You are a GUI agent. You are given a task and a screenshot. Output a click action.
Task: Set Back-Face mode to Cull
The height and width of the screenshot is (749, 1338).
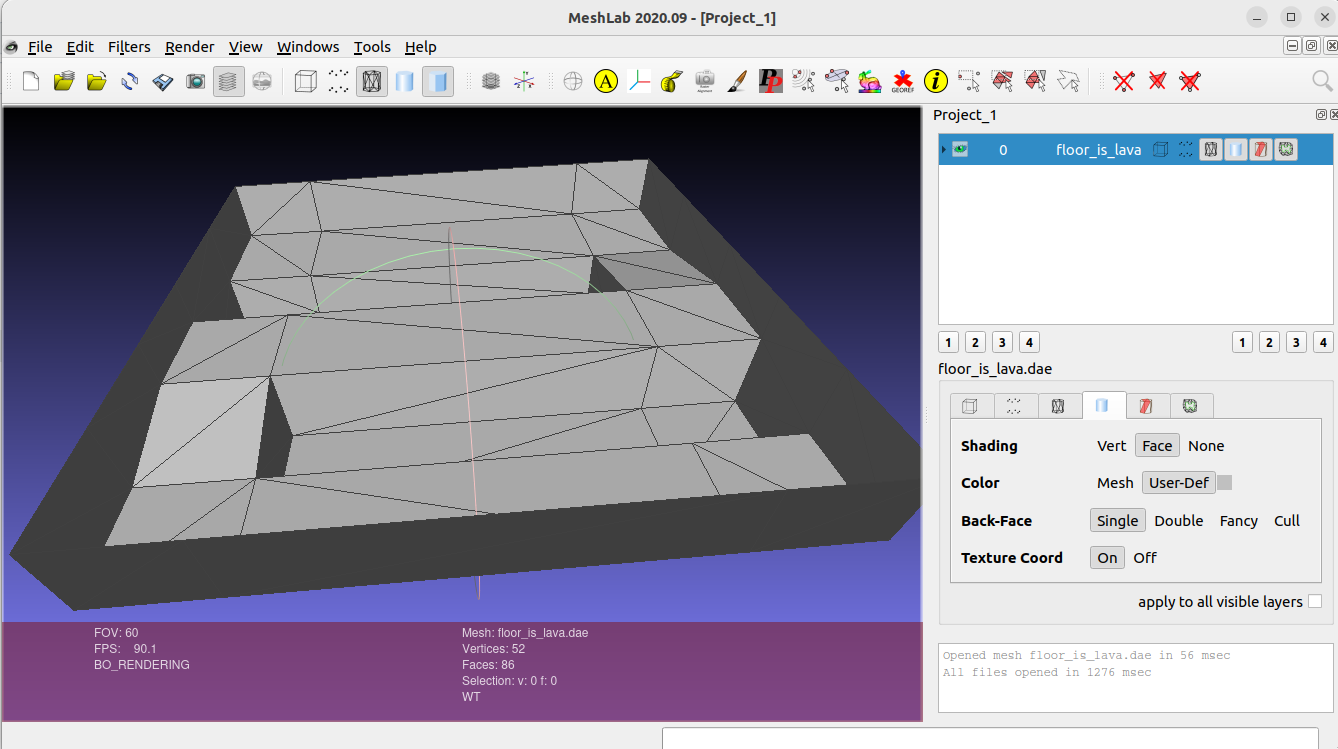click(x=1287, y=521)
